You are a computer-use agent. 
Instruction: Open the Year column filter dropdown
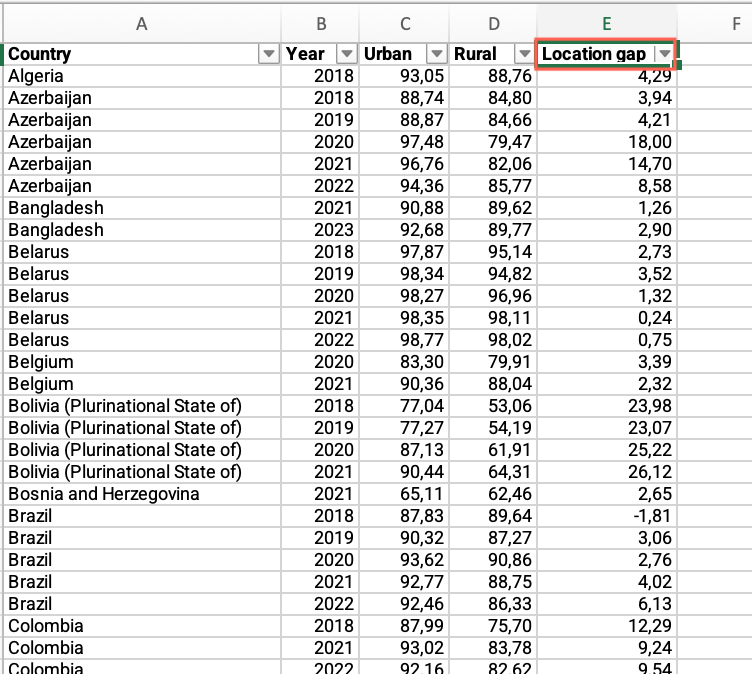tap(347, 54)
